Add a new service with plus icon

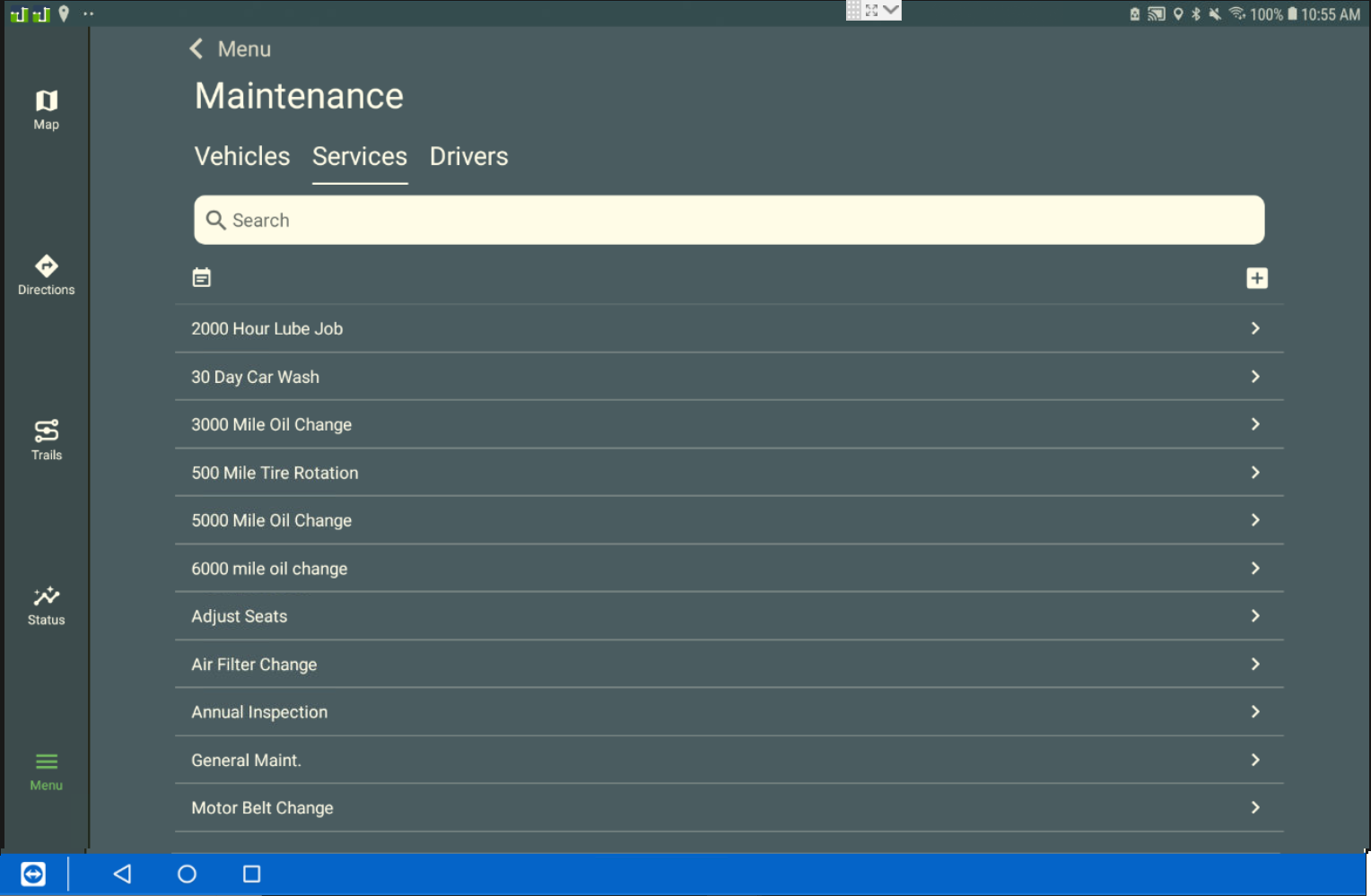point(1256,278)
